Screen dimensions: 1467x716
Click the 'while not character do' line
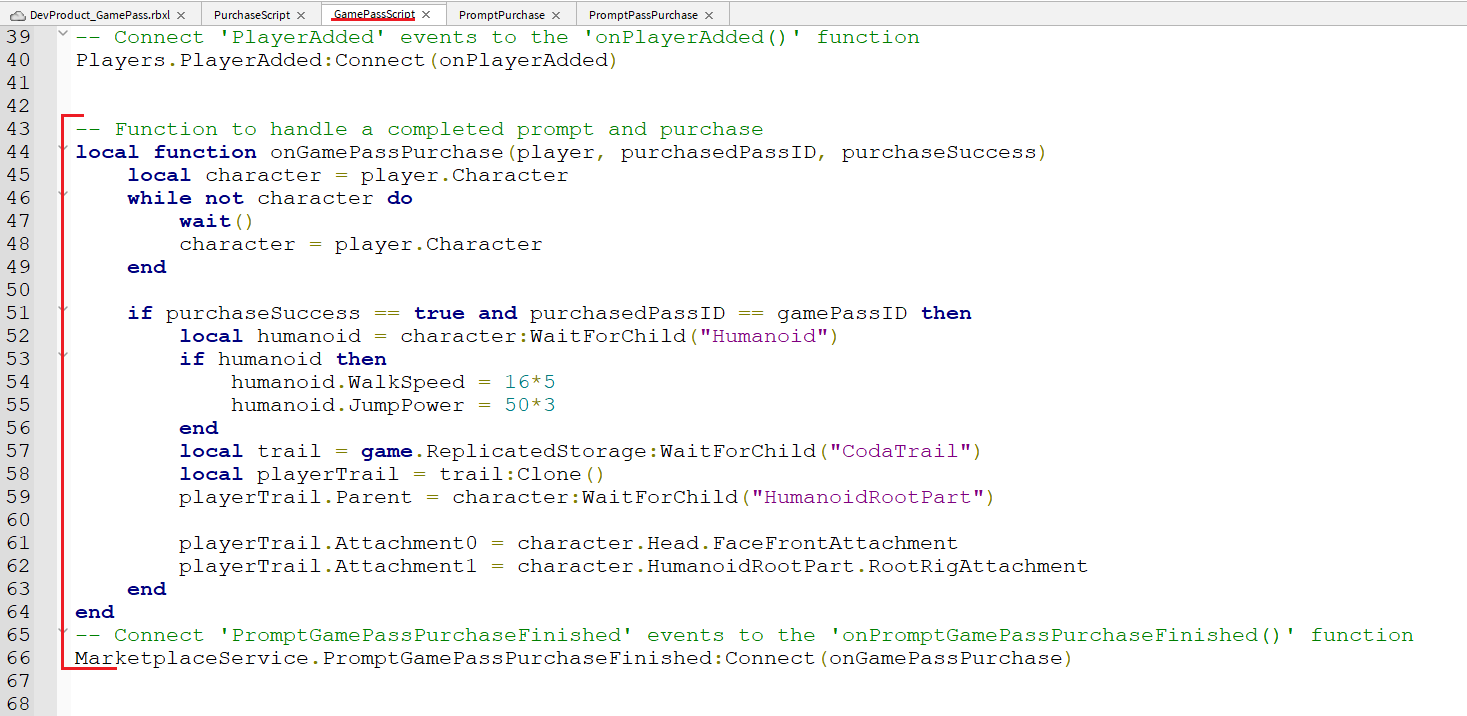coord(270,198)
